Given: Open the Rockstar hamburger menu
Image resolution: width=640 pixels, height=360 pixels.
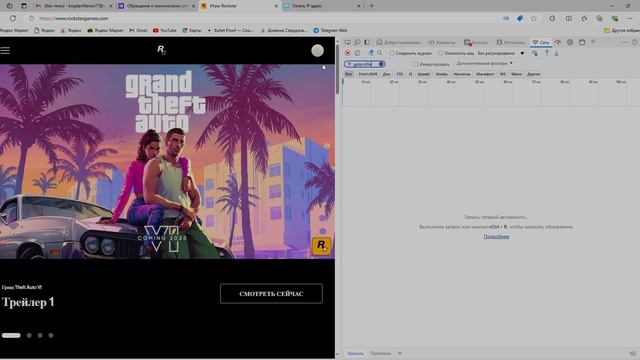Looking at the screenshot, I should 5,50.
